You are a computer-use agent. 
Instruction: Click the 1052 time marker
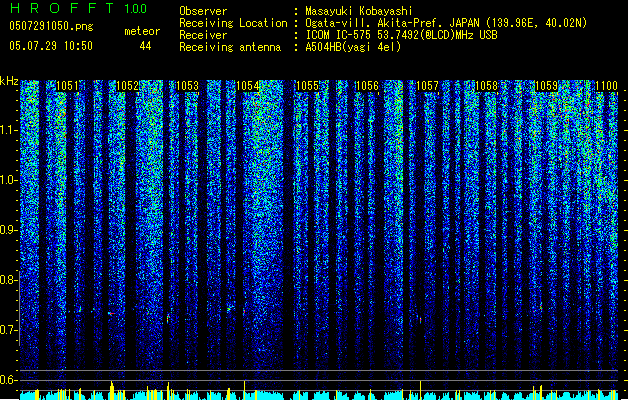click(x=127, y=86)
